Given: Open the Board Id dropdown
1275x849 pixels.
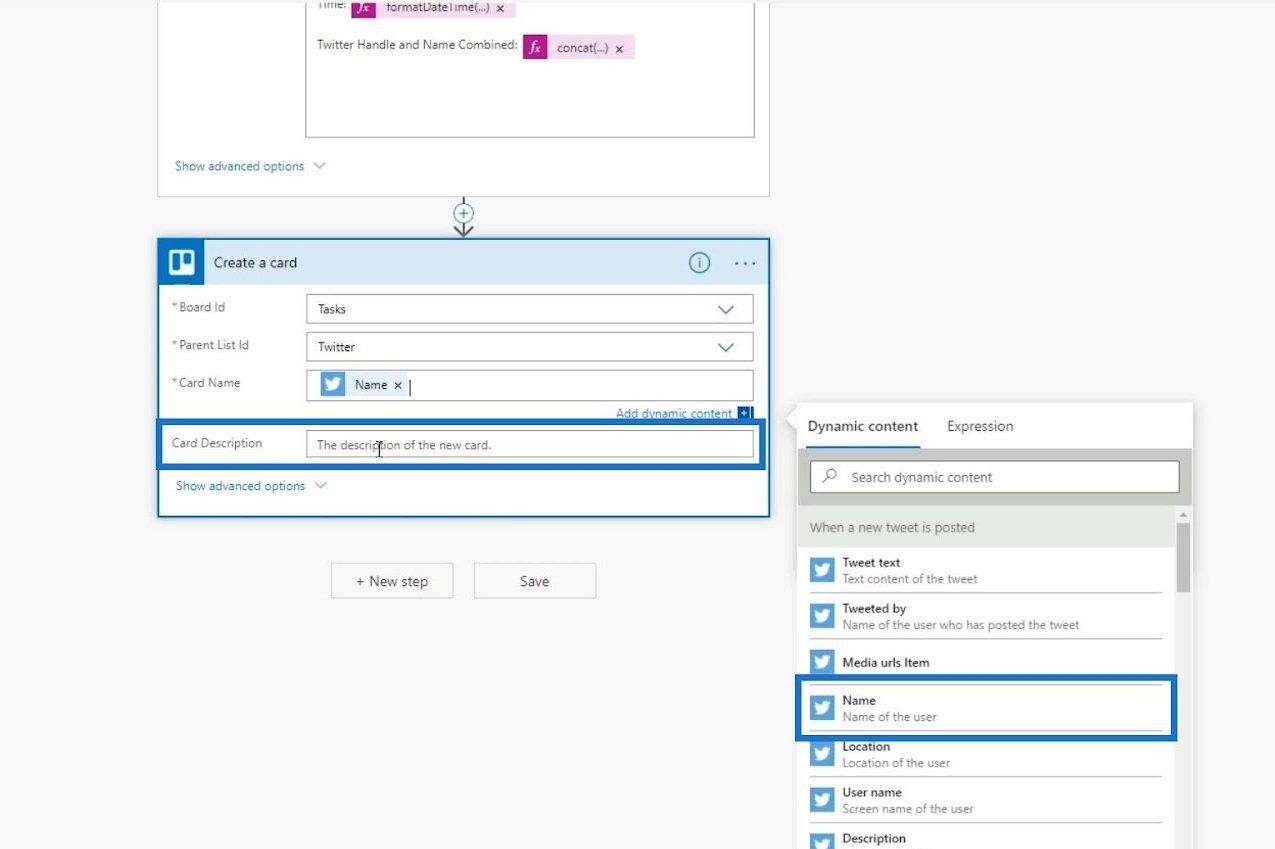Looking at the screenshot, I should 726,309.
